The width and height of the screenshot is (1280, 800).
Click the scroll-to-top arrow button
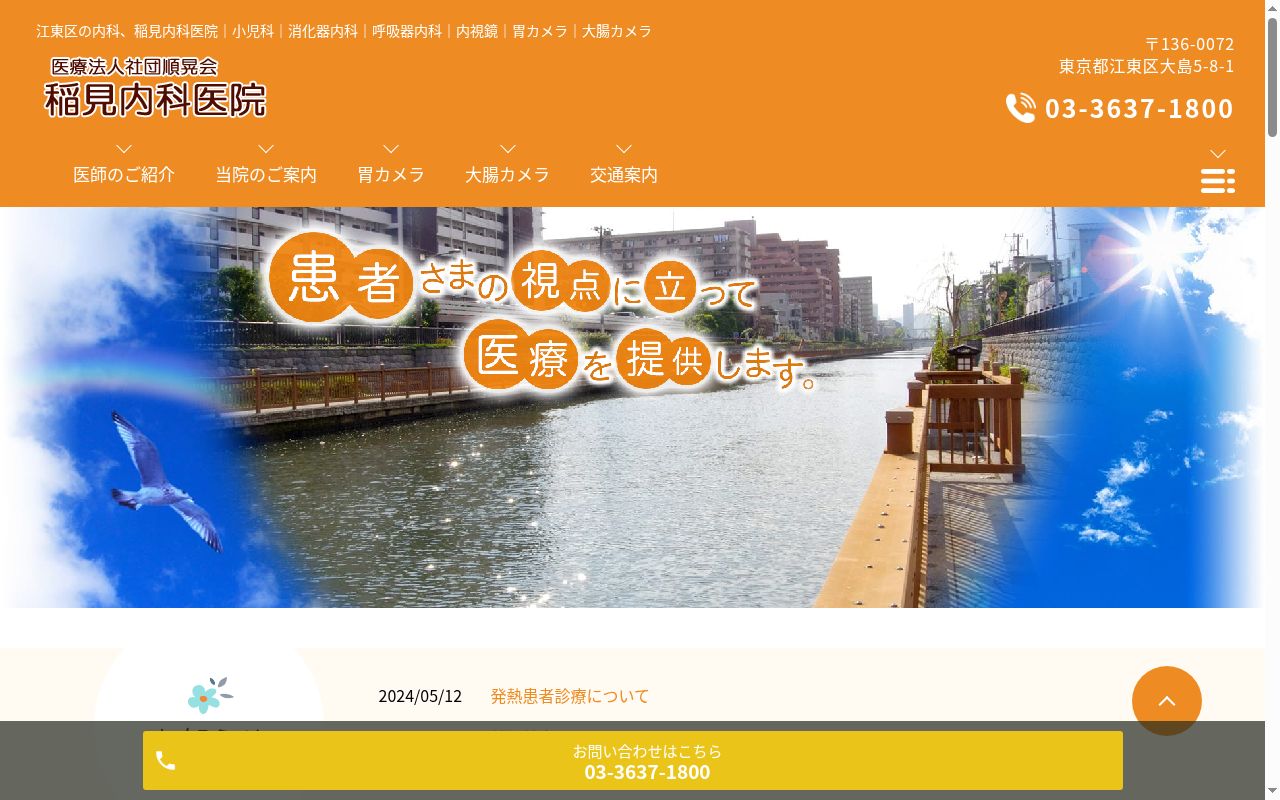[1167, 701]
